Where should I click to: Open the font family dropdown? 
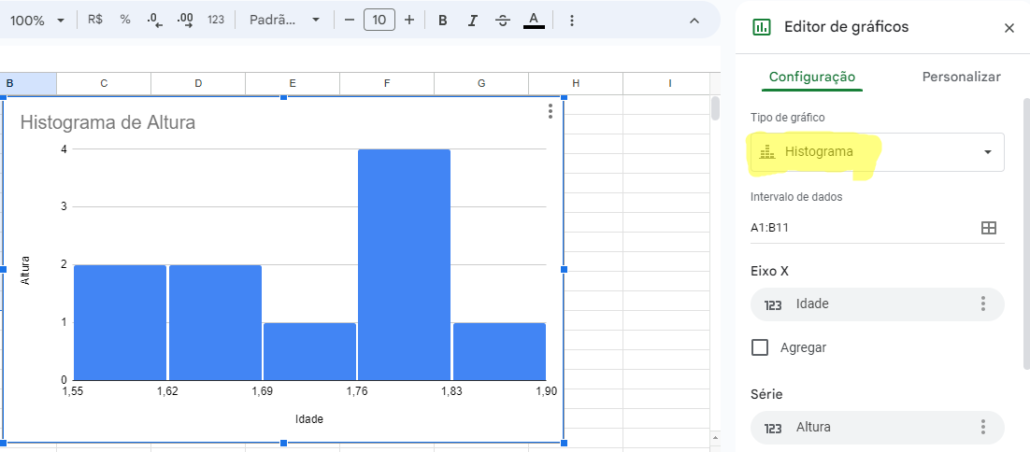285,20
